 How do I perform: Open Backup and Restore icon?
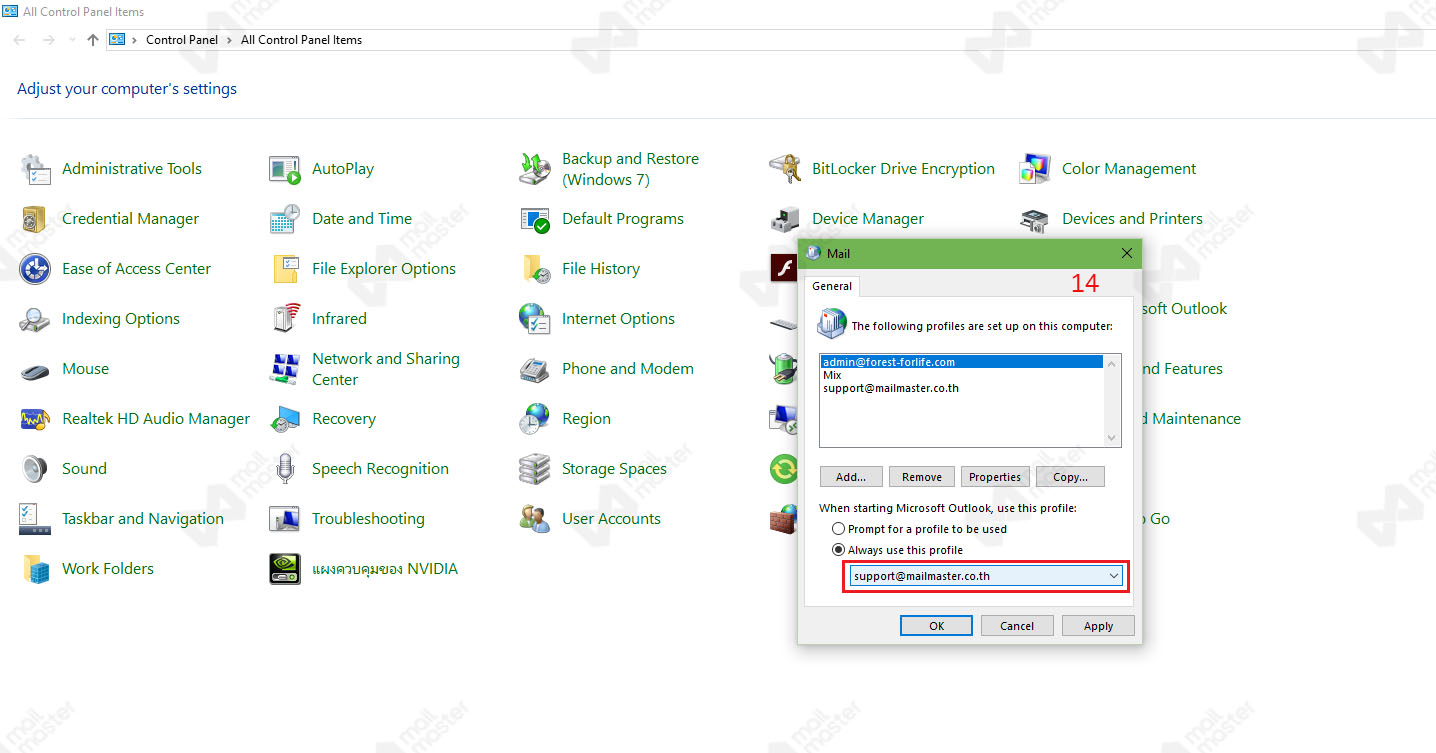coord(535,169)
